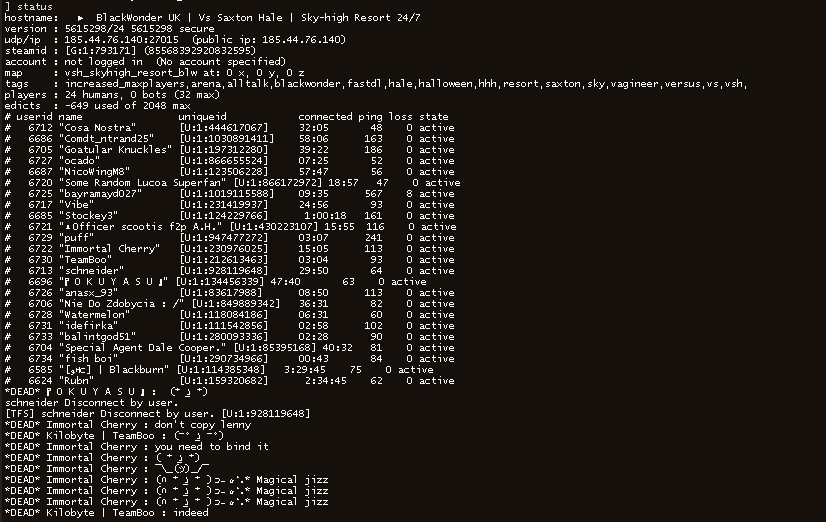Select player row "Cosa Nostra"
Viewport: 826px width, 522px height.
tap(230, 127)
